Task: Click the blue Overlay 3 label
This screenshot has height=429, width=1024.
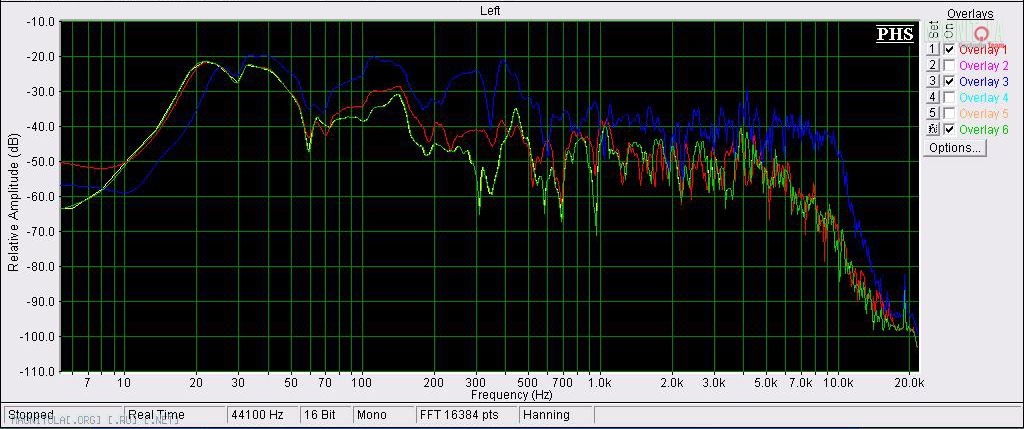Action: tap(983, 82)
